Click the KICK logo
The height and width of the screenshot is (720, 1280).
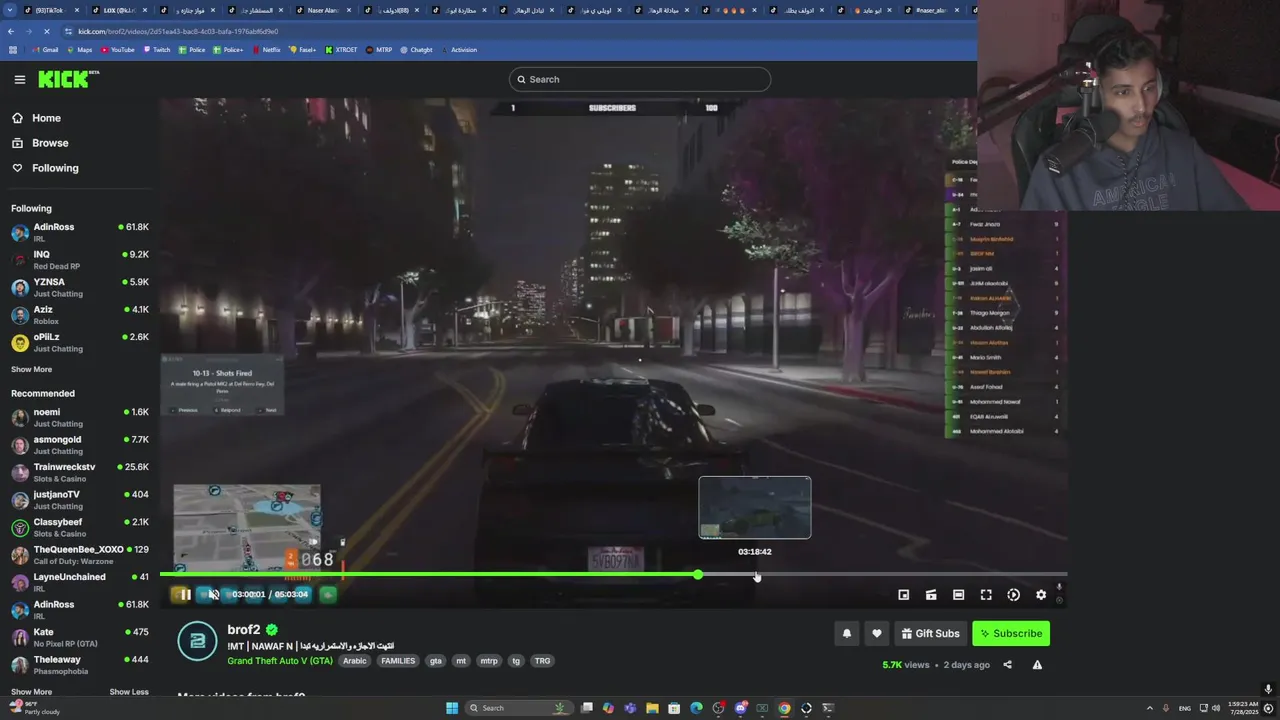[68, 79]
